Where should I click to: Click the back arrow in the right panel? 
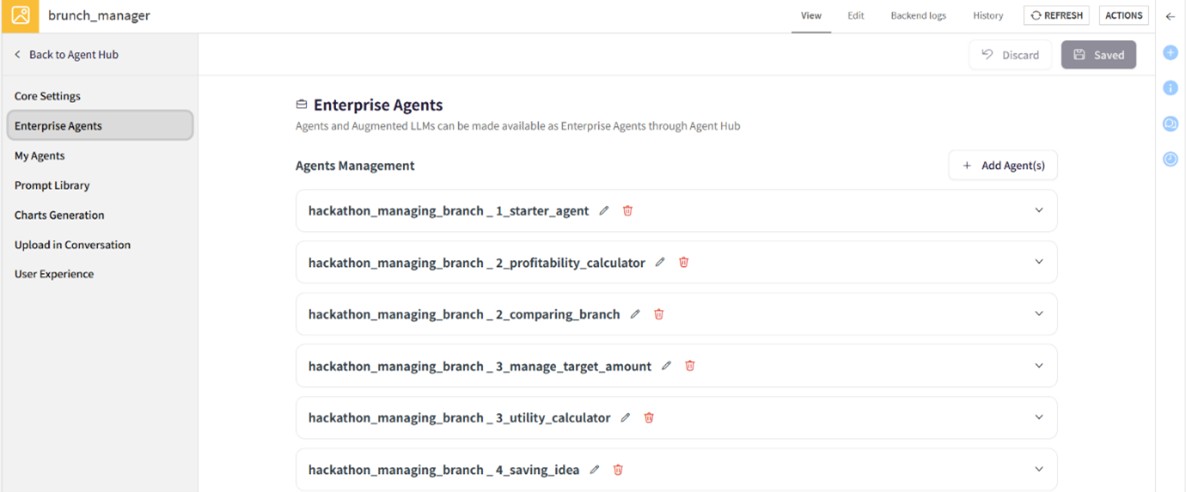point(1171,17)
